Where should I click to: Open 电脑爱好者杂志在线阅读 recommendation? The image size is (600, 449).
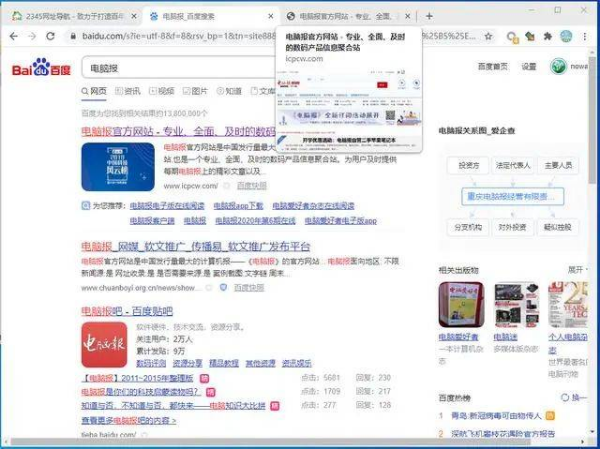[313, 206]
